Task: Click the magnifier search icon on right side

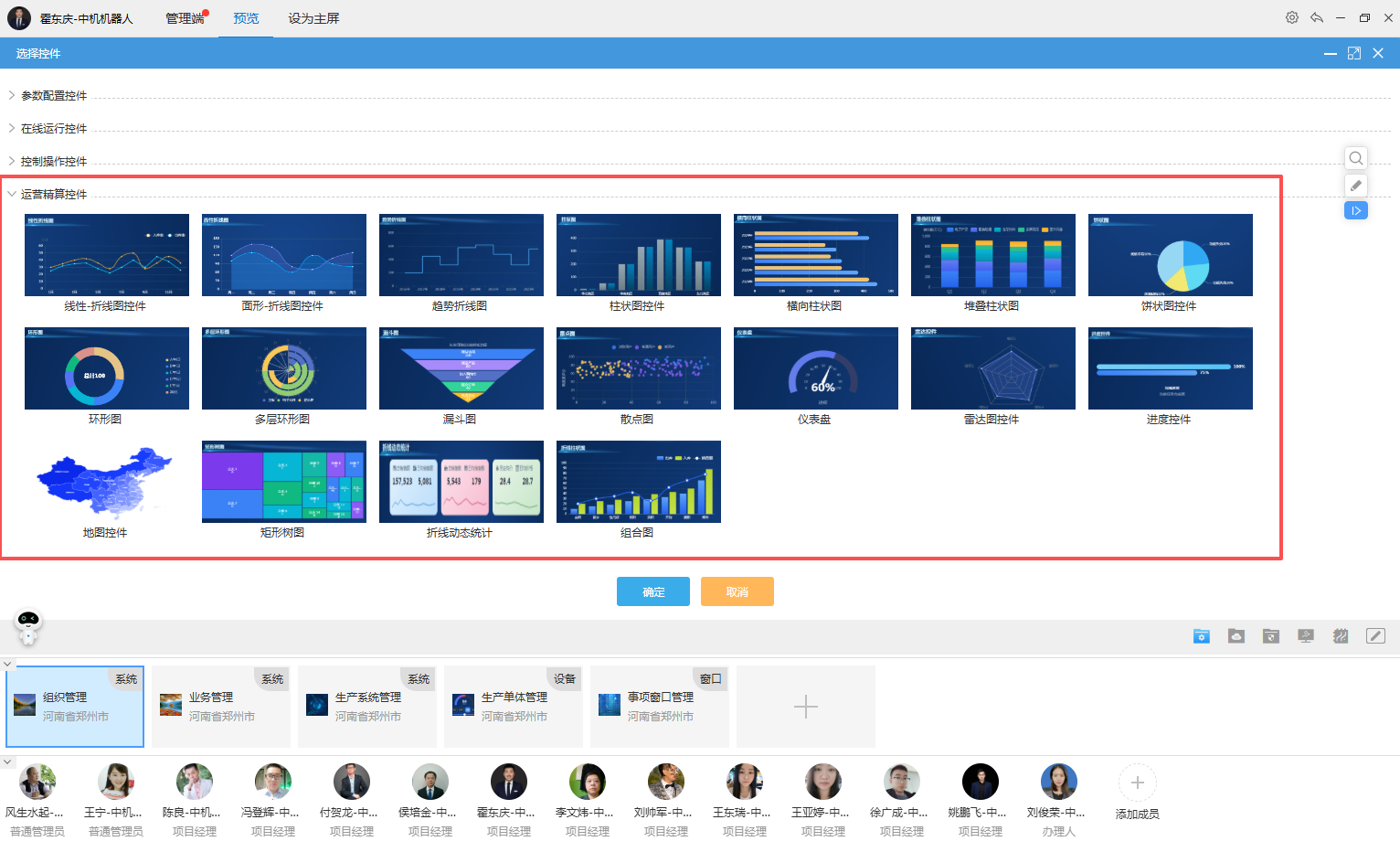Action: (x=1356, y=158)
